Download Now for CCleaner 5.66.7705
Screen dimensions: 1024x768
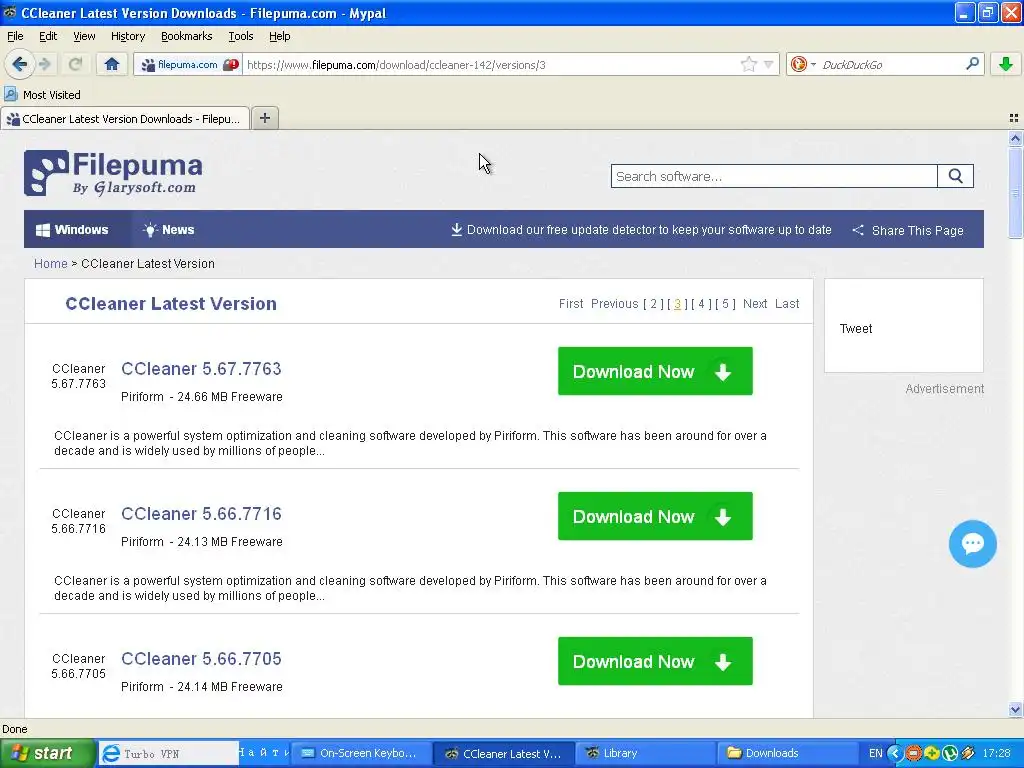(x=655, y=661)
